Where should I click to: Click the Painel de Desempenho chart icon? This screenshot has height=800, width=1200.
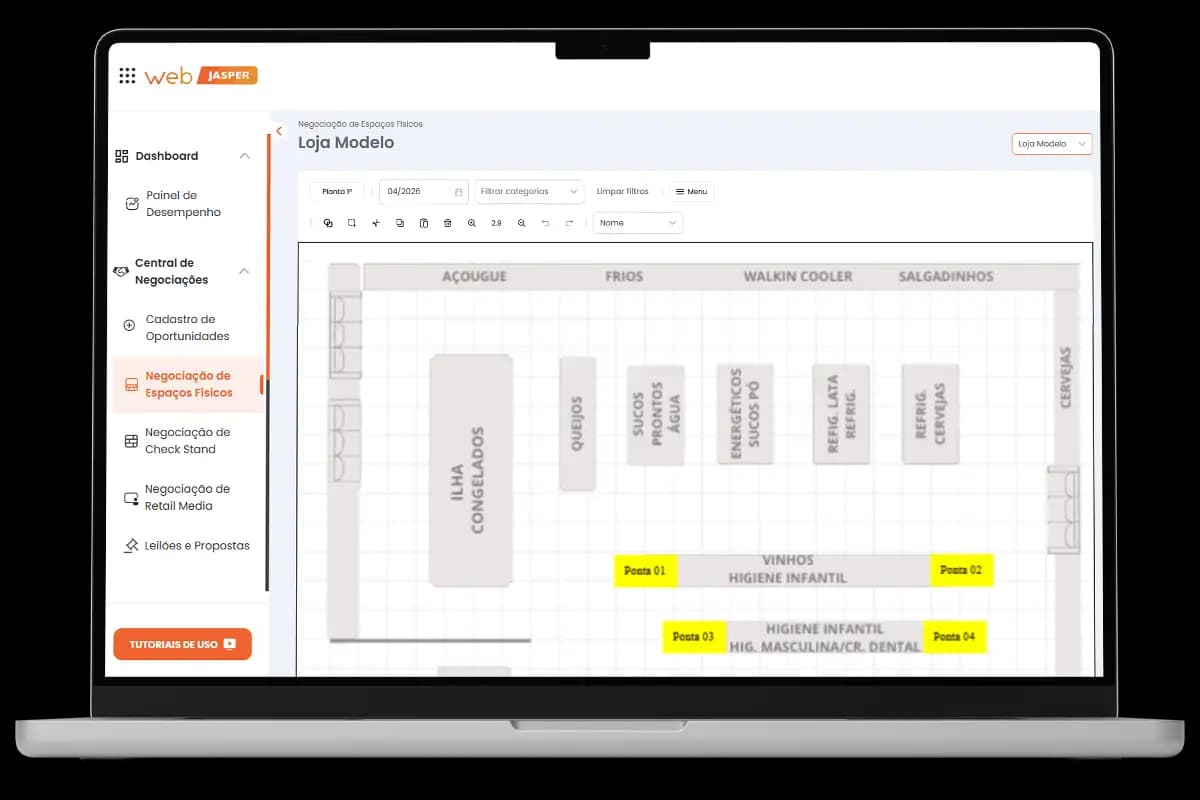pos(132,204)
